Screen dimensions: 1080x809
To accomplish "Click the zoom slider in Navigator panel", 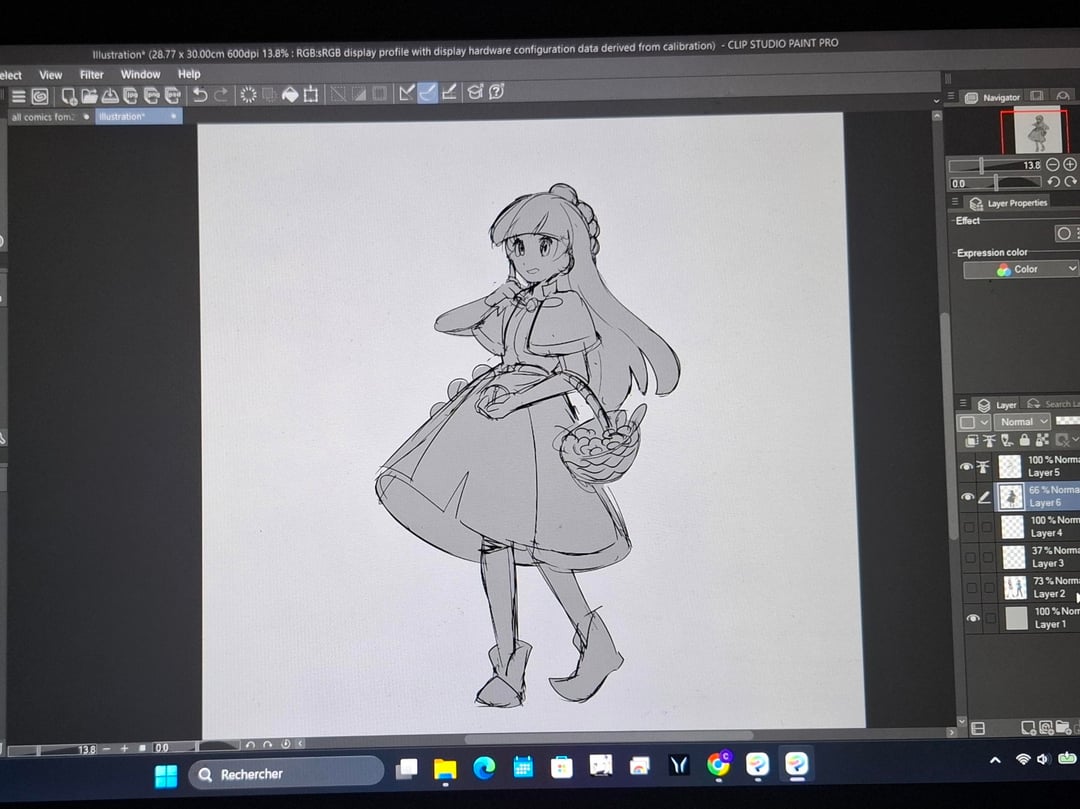I will tap(982, 165).
